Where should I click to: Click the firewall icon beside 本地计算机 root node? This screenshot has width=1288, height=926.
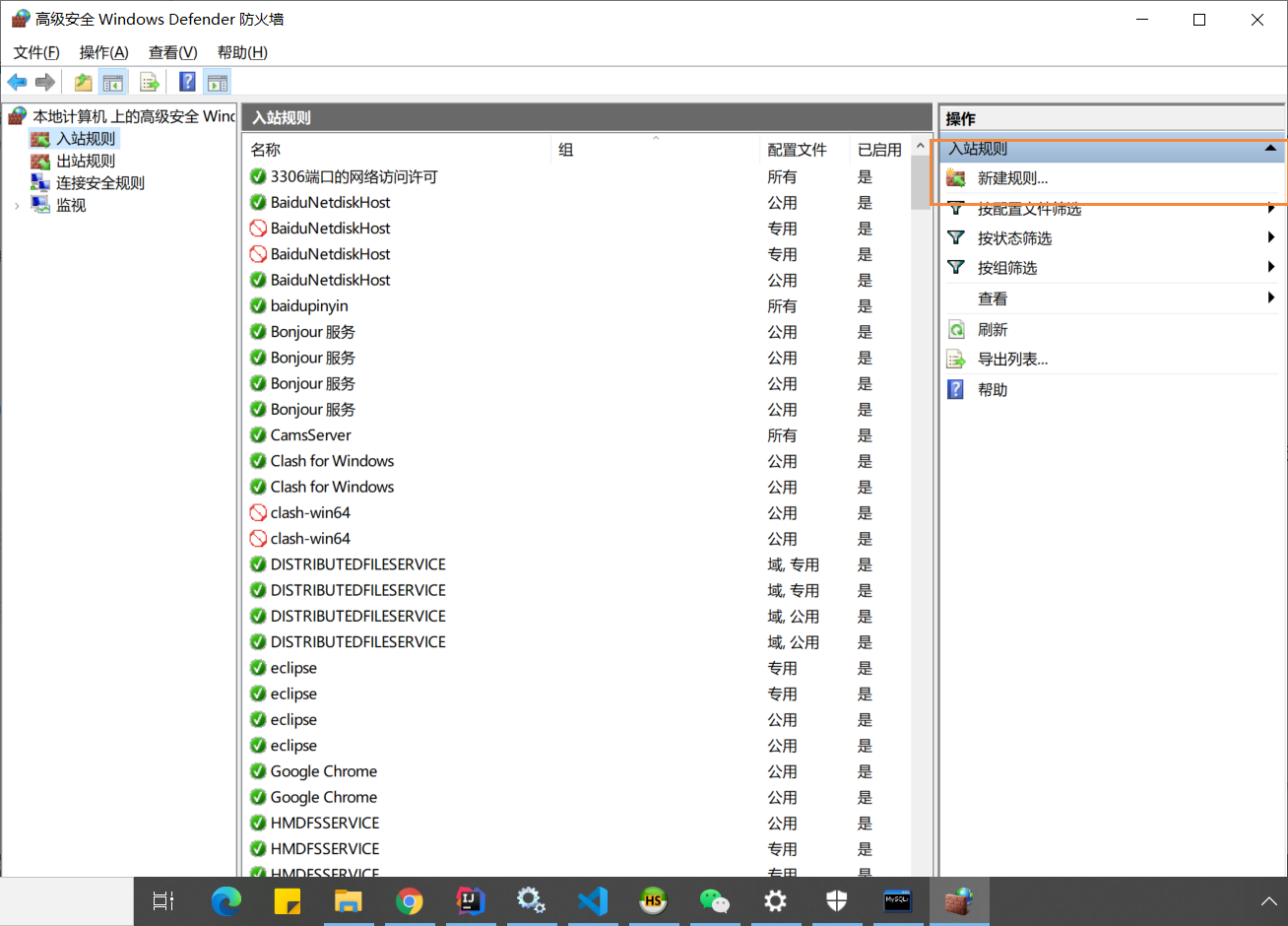tap(18, 116)
